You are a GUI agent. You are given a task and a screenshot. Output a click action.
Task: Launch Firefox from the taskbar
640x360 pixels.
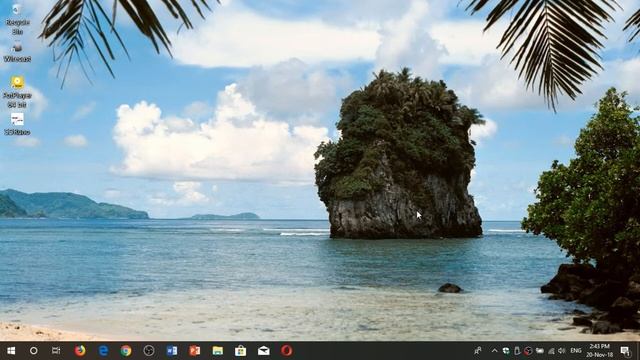80,351
